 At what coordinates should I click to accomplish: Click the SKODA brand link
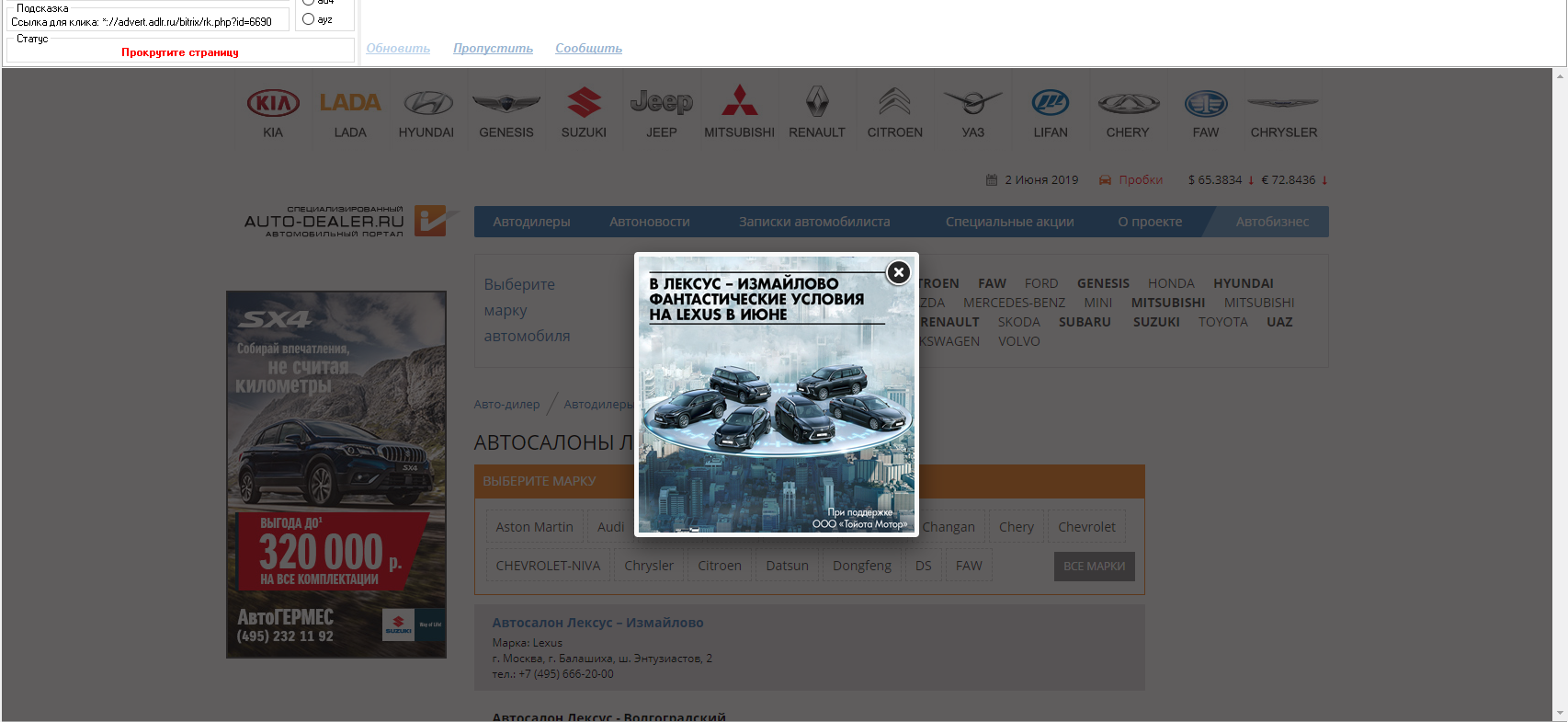pos(1018,322)
